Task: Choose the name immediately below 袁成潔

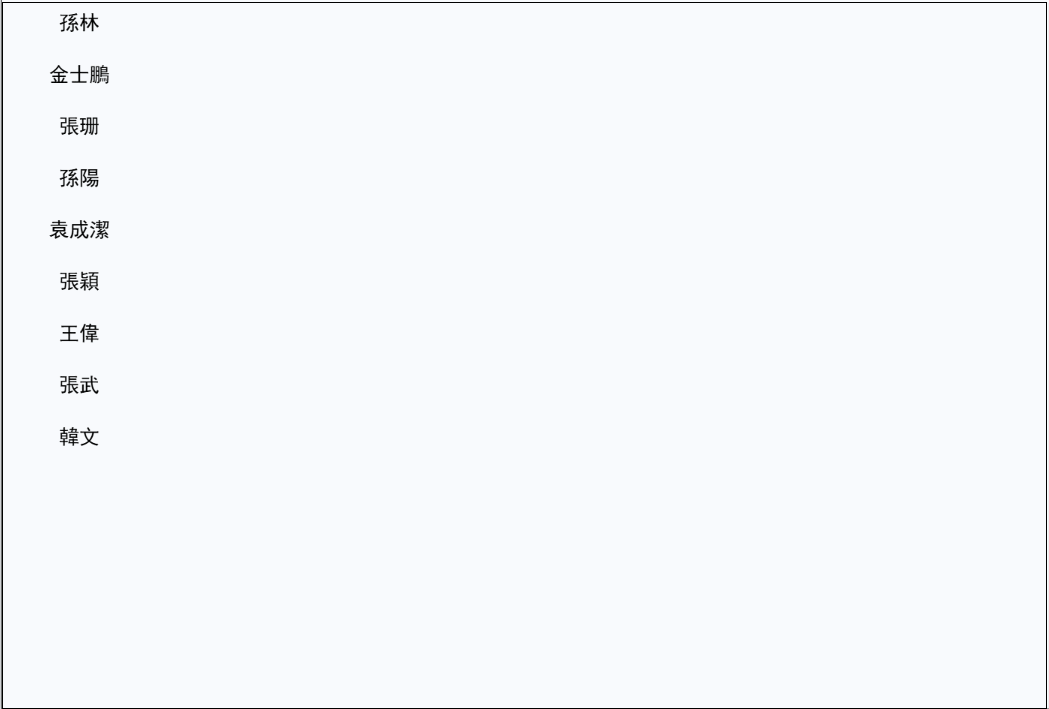Action: coord(79,282)
